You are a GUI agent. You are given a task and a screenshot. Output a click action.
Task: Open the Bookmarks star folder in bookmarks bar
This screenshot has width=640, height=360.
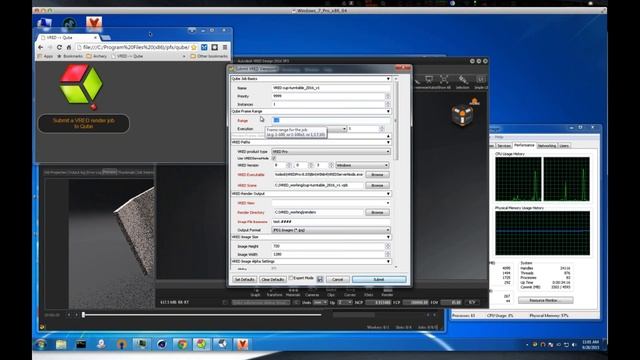point(70,56)
